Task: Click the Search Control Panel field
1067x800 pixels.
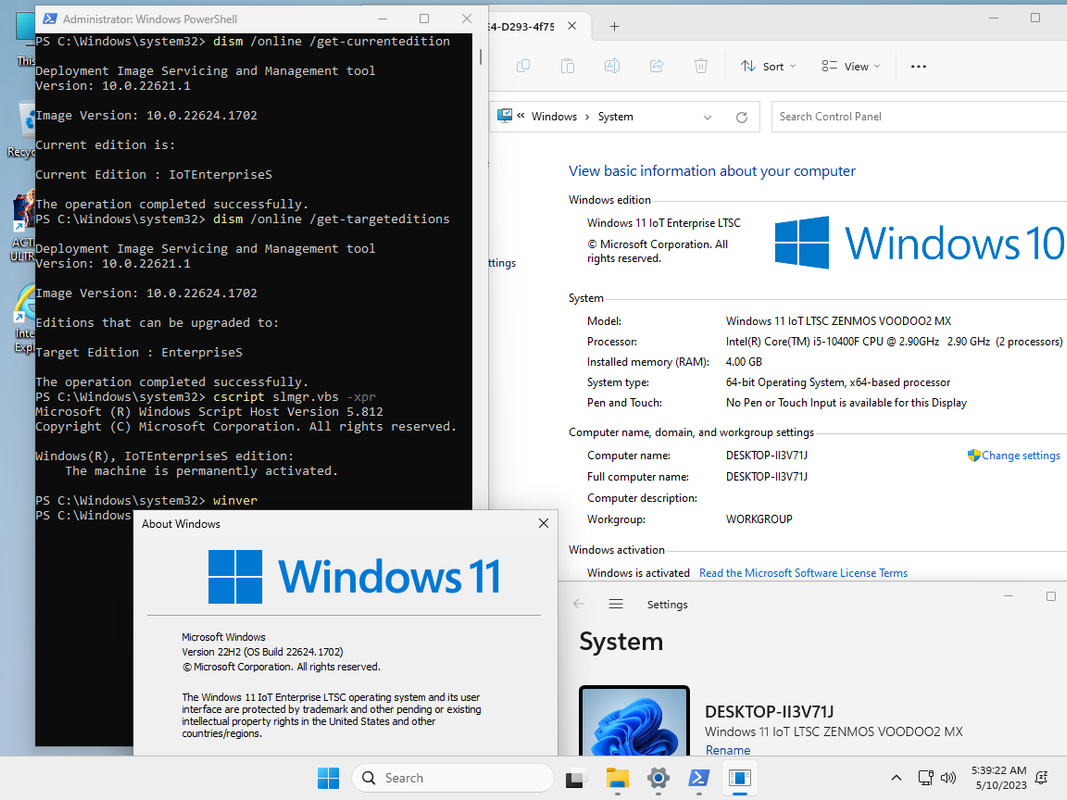Action: point(919,116)
